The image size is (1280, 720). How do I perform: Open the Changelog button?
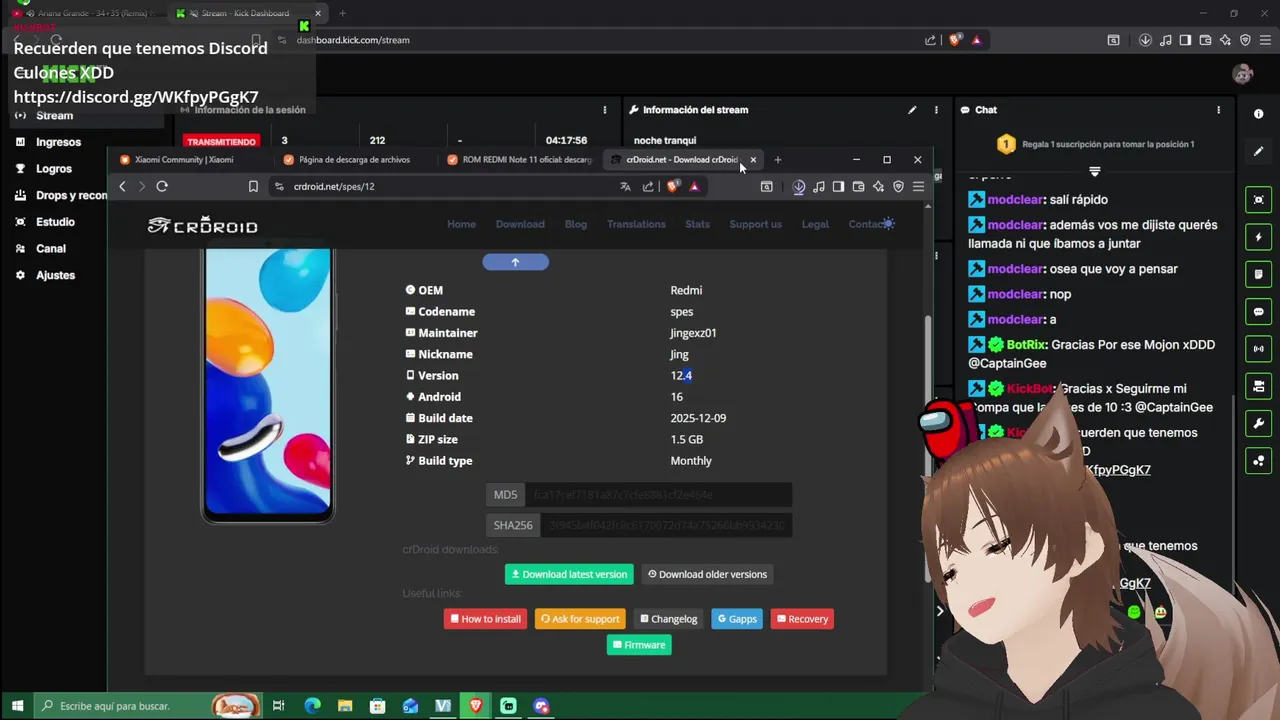click(669, 619)
